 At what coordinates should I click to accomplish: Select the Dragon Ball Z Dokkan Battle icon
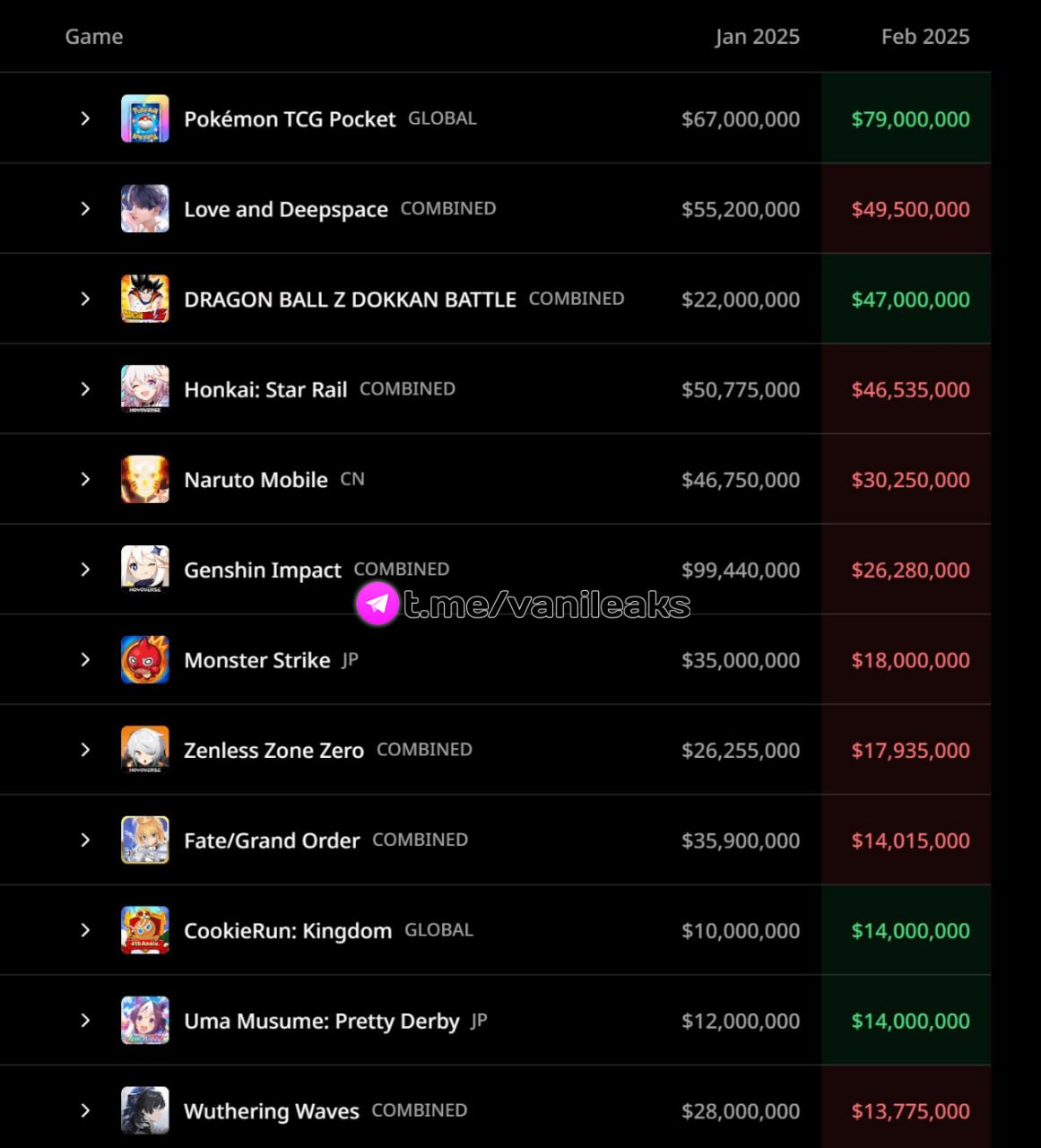click(145, 299)
